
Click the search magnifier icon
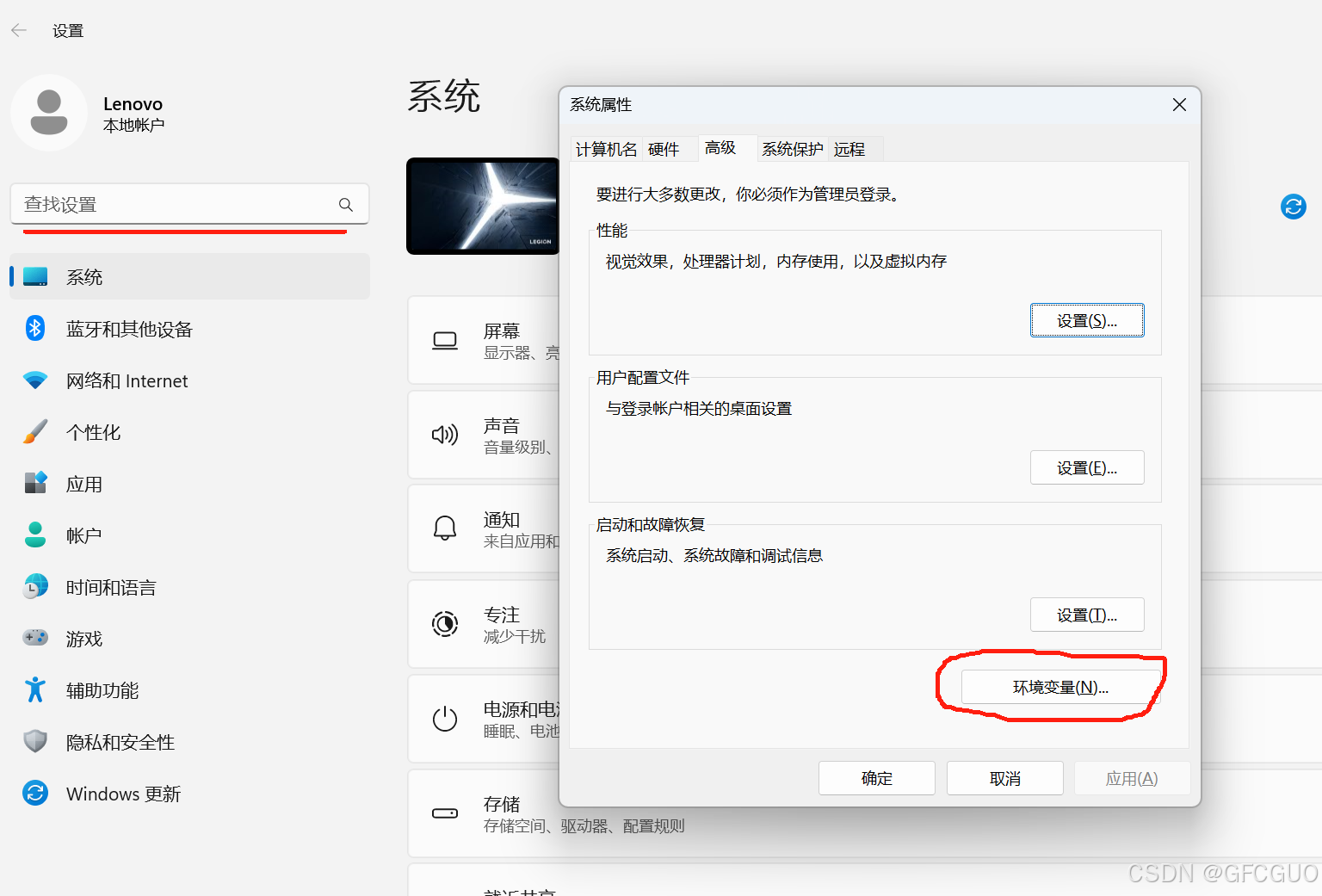pos(346,205)
